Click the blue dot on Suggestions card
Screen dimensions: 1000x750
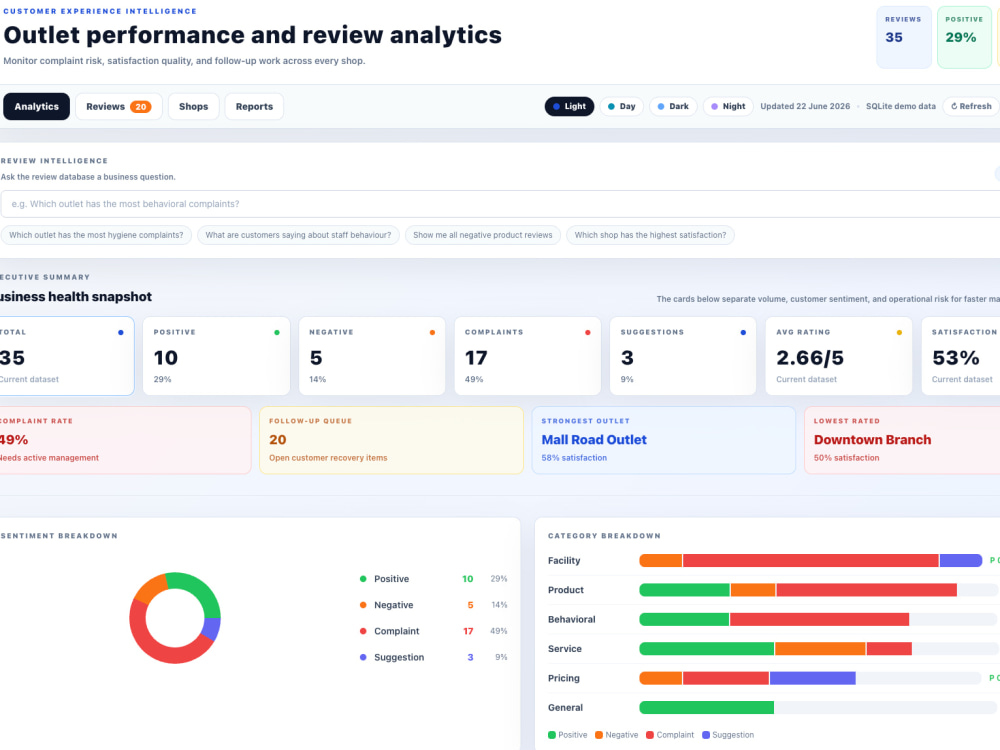point(743,332)
